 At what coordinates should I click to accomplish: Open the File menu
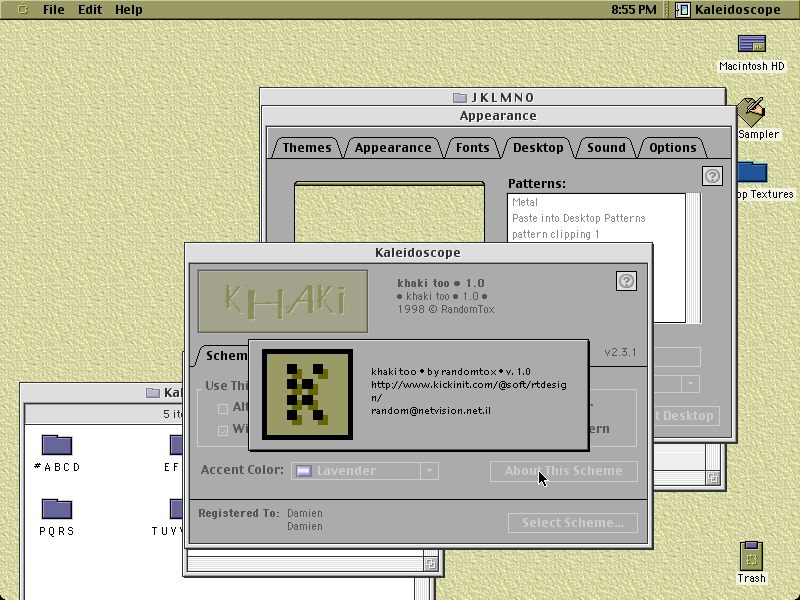pyautogui.click(x=54, y=10)
